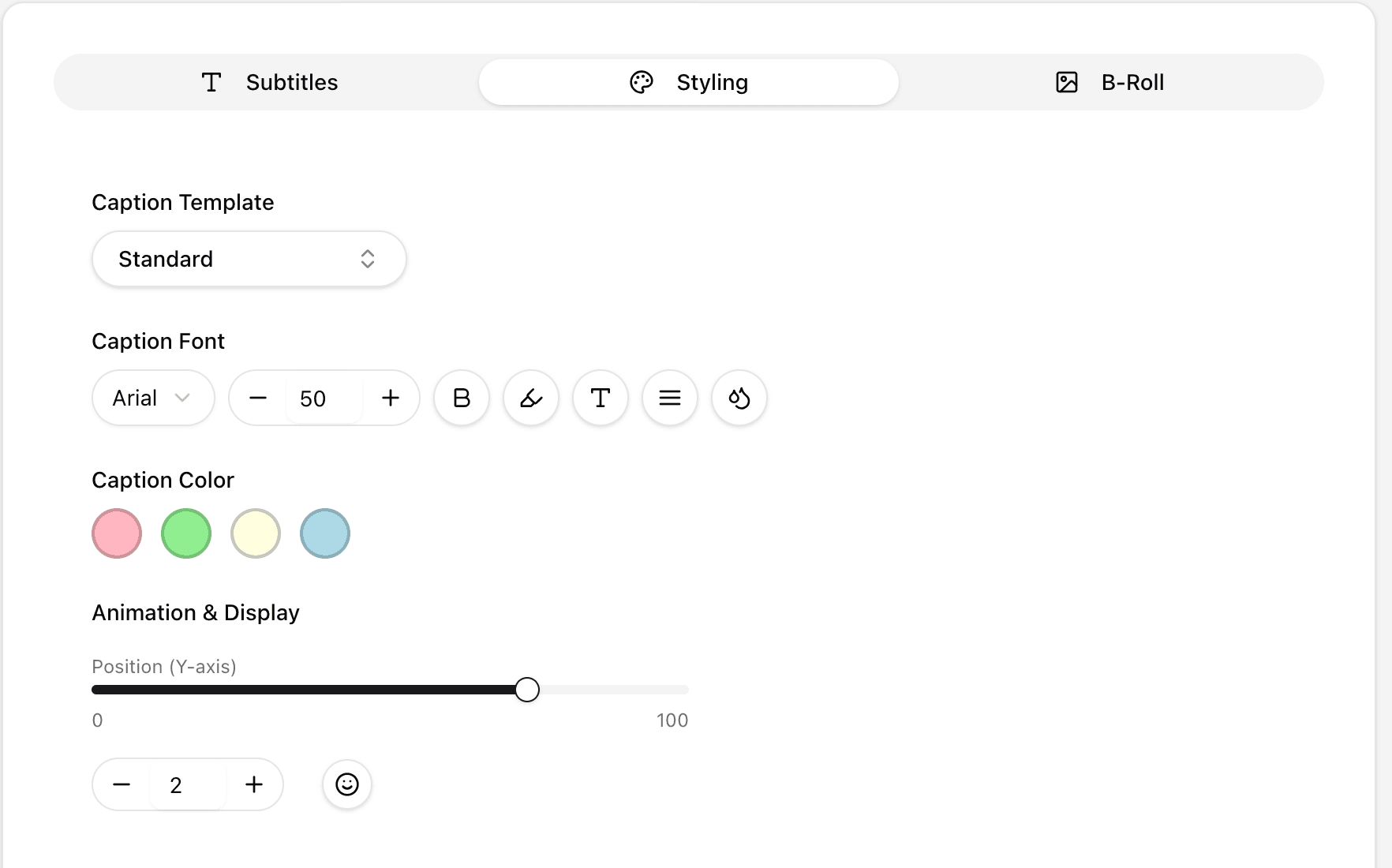Click the highlighter icon button
1392x868 pixels.
pos(531,398)
